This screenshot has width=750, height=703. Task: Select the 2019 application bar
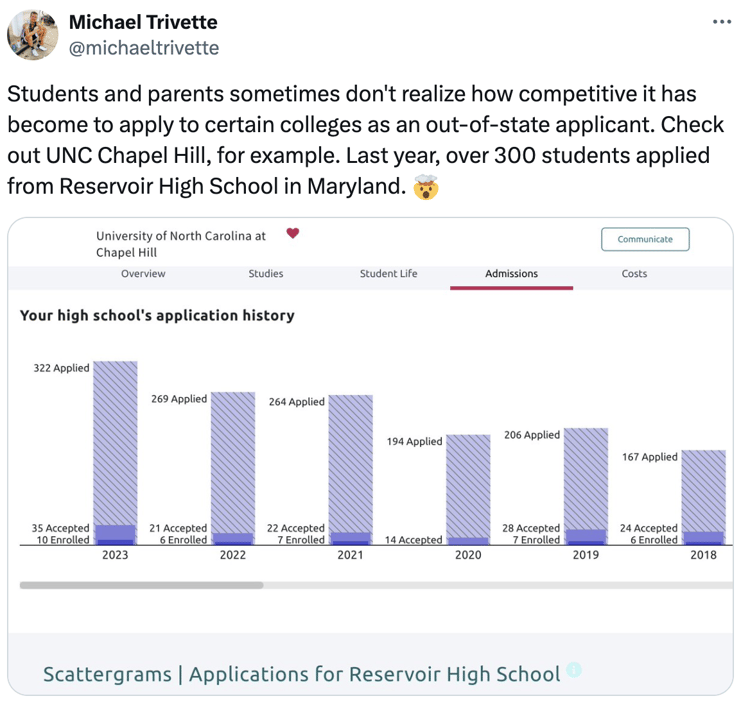tap(586, 482)
